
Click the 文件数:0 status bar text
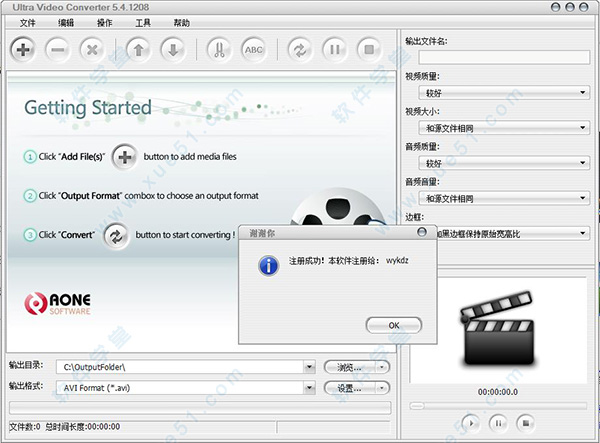[24, 427]
